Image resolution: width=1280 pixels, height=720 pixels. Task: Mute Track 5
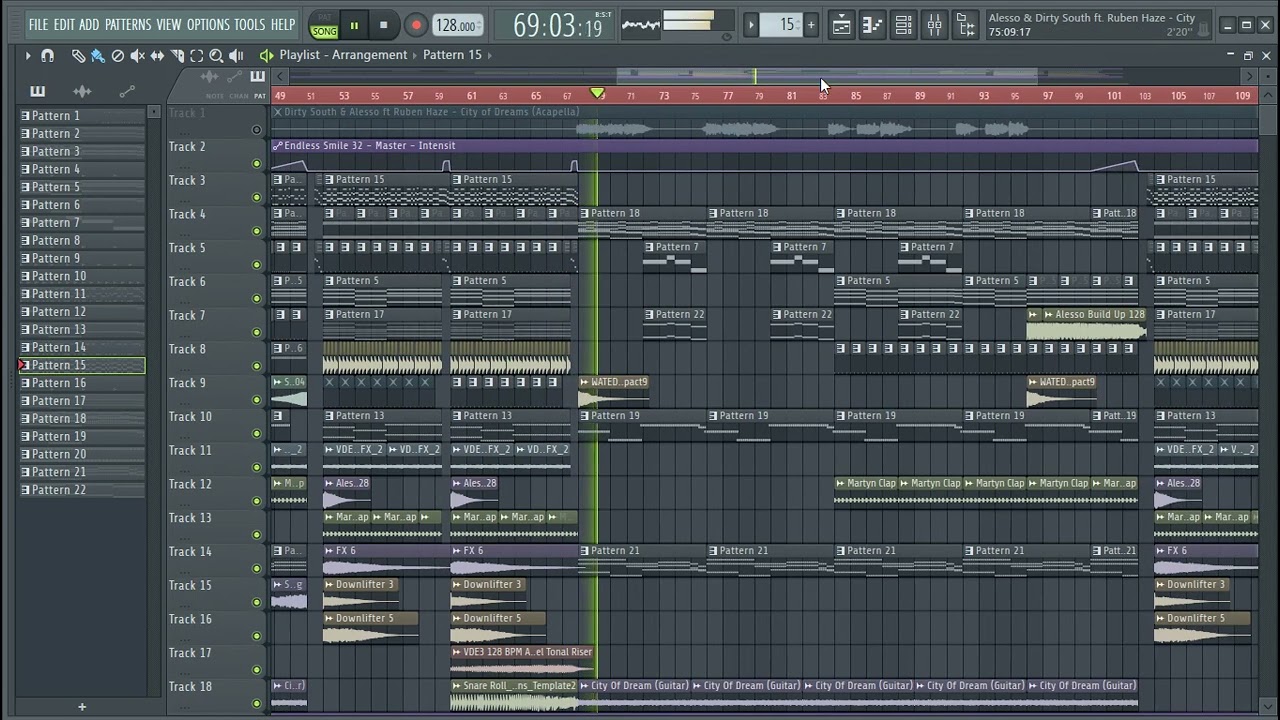(257, 265)
